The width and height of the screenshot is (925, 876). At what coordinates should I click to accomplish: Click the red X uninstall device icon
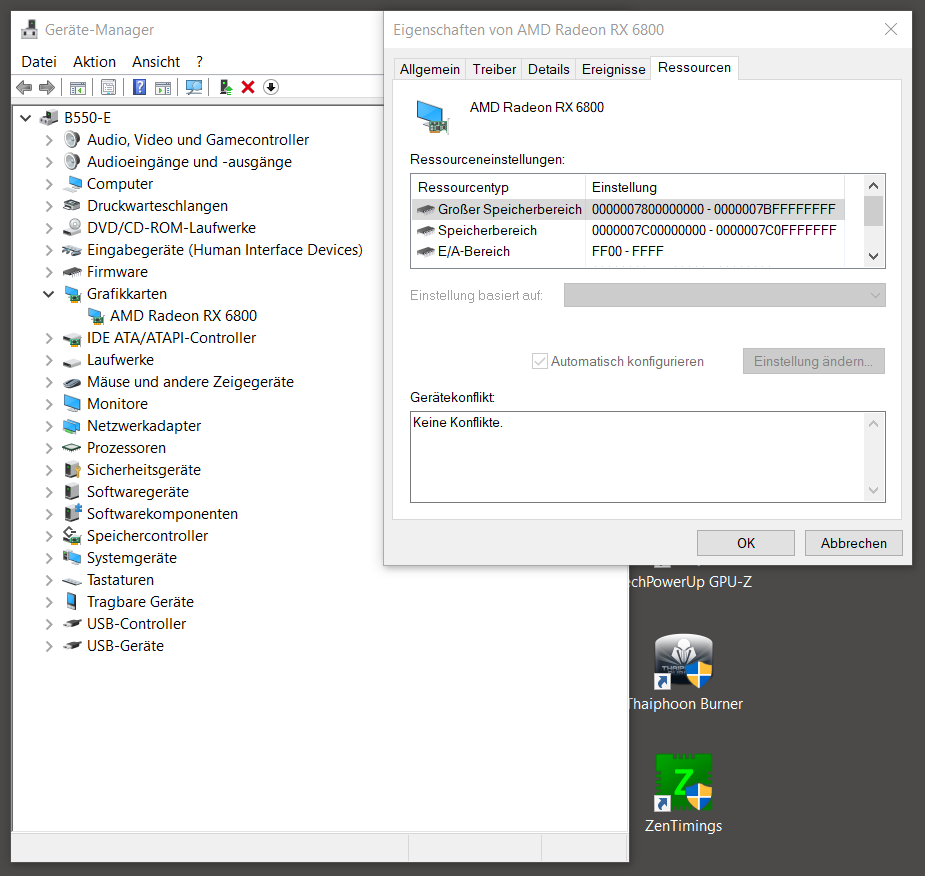click(x=248, y=87)
